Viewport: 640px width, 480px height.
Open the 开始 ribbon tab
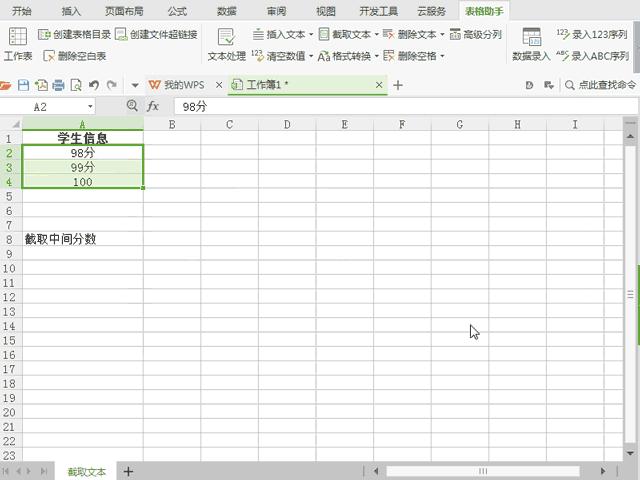[x=22, y=11]
